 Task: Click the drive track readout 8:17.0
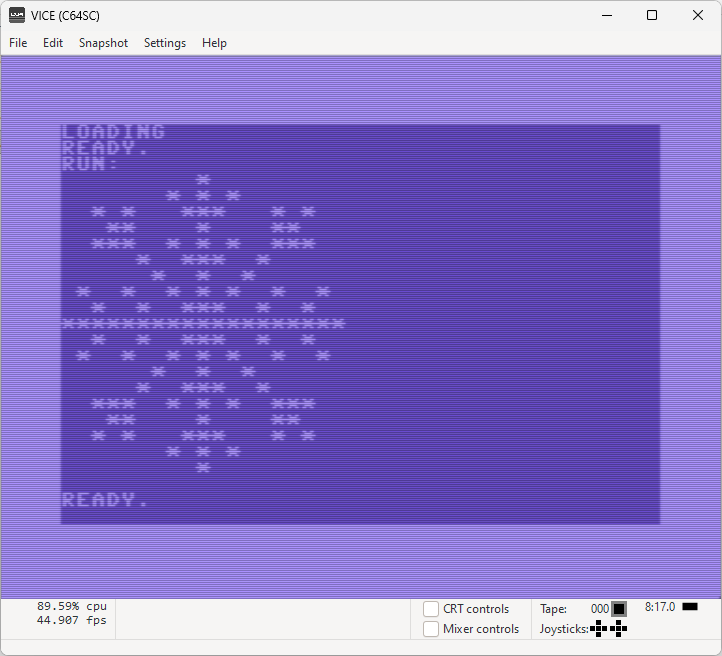[x=660, y=607]
